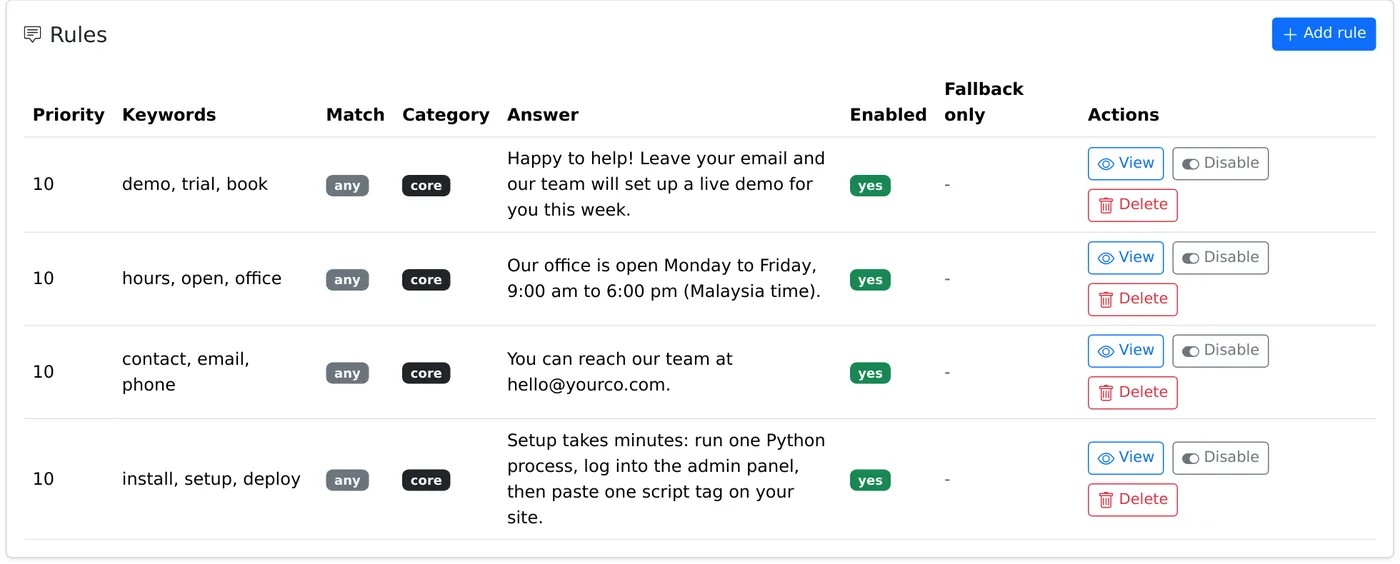View the install, setup, deploy rule
This screenshot has width=1400, height=564.
click(1125, 458)
